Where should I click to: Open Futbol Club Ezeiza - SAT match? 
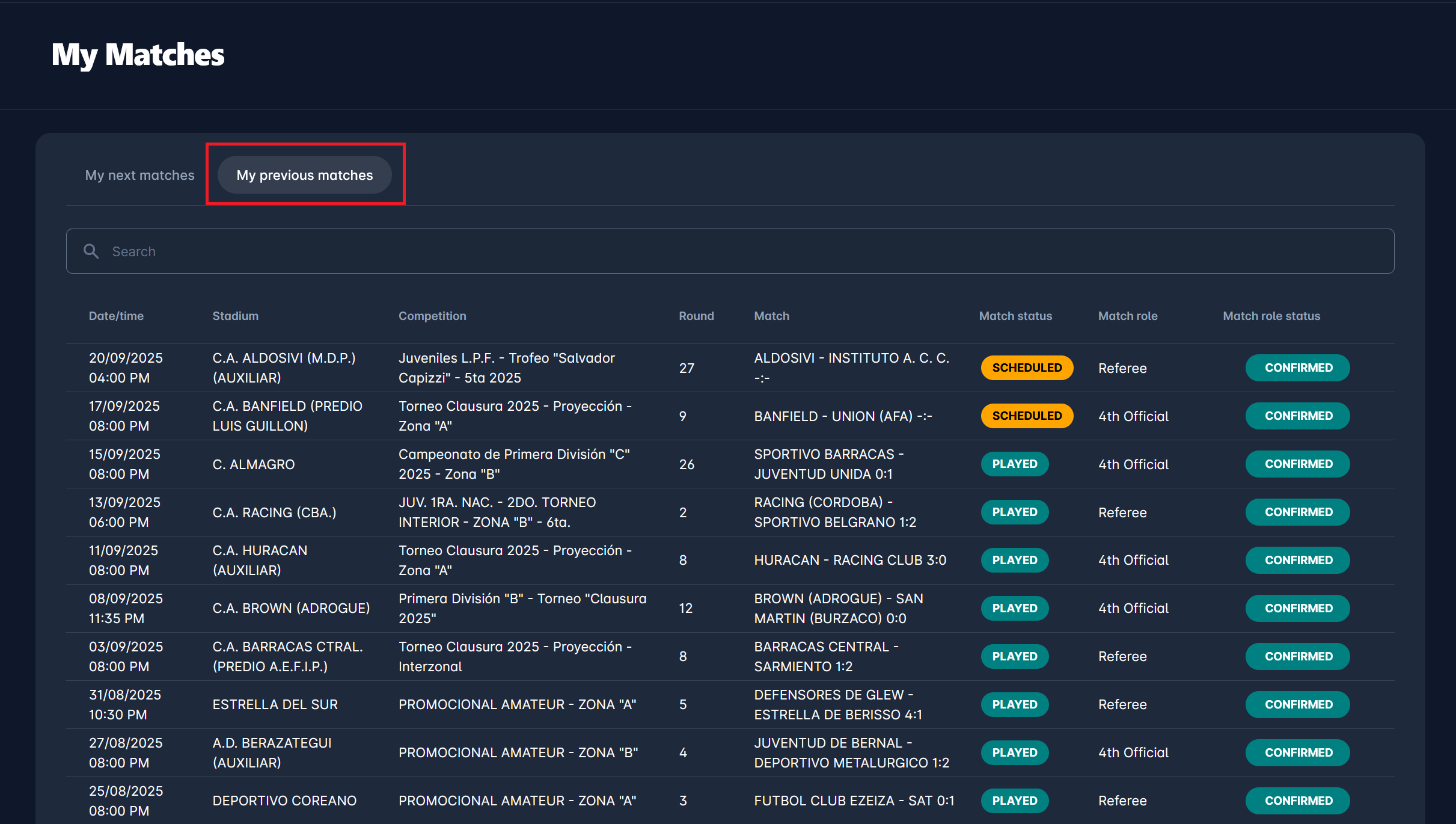854,801
